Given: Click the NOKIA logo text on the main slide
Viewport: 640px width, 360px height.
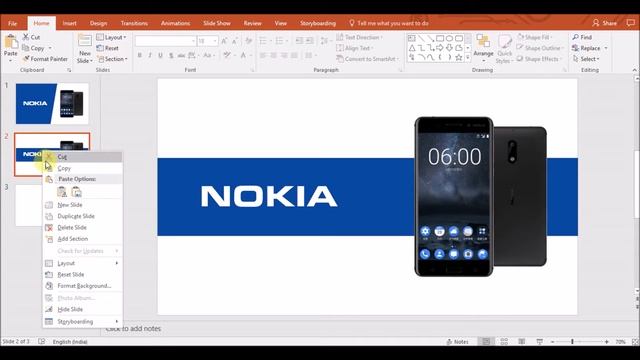Looking at the screenshot, I should [269, 196].
